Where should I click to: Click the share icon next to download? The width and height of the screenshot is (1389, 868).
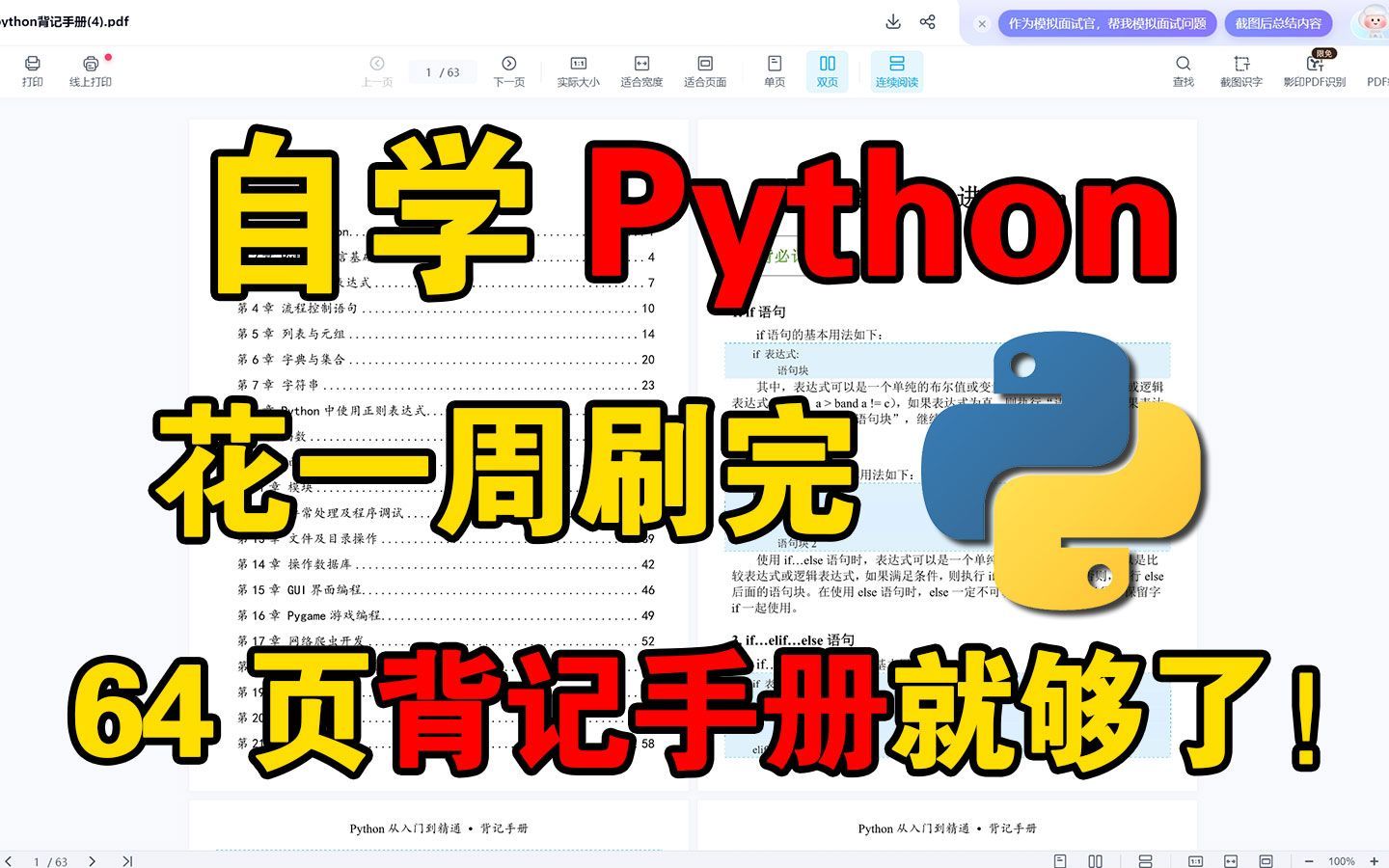click(927, 21)
